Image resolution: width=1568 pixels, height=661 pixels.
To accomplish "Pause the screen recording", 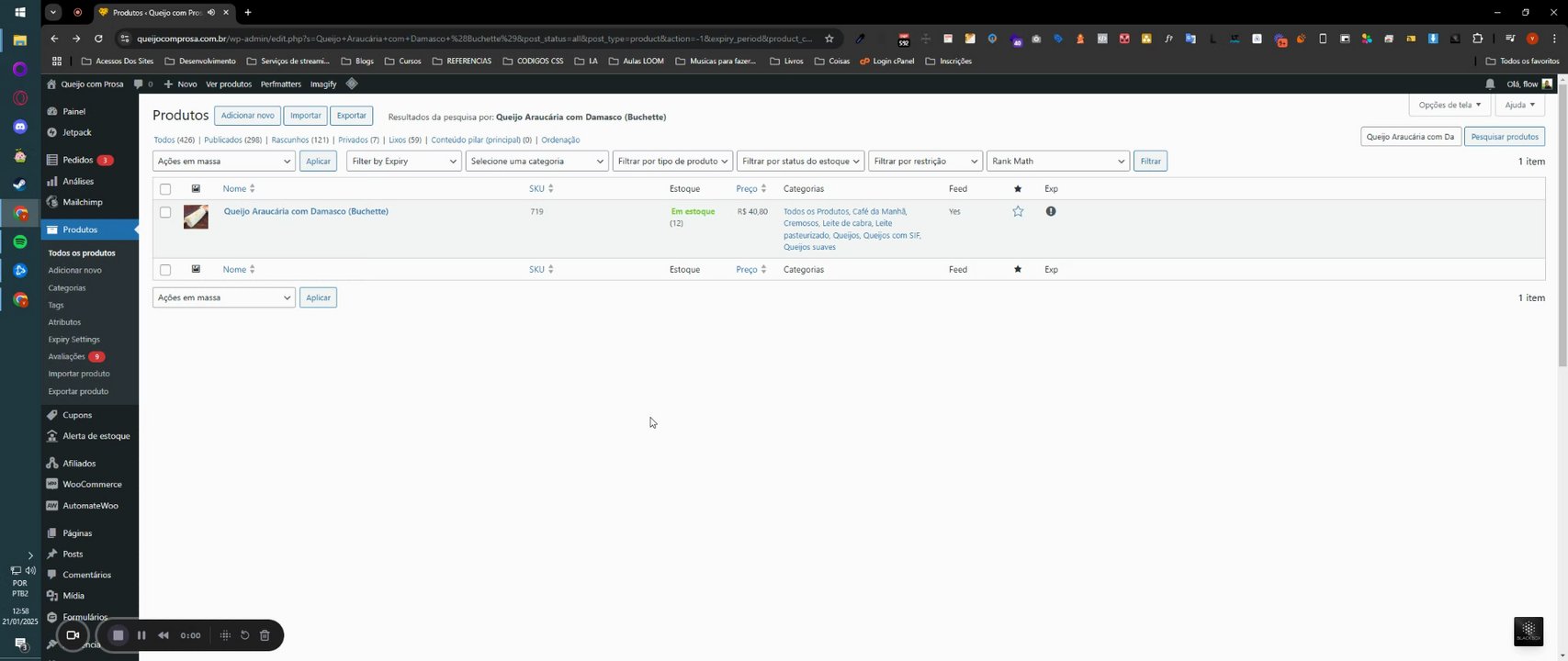I will click(x=141, y=635).
